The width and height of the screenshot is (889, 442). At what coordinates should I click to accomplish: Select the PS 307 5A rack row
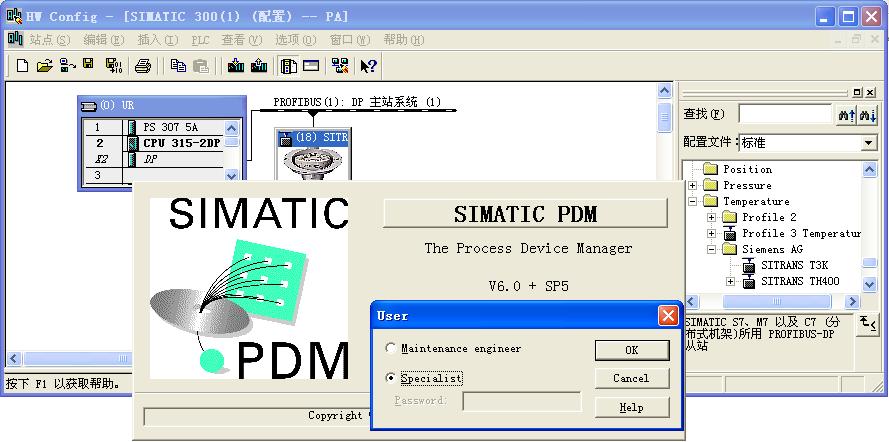tap(154, 128)
